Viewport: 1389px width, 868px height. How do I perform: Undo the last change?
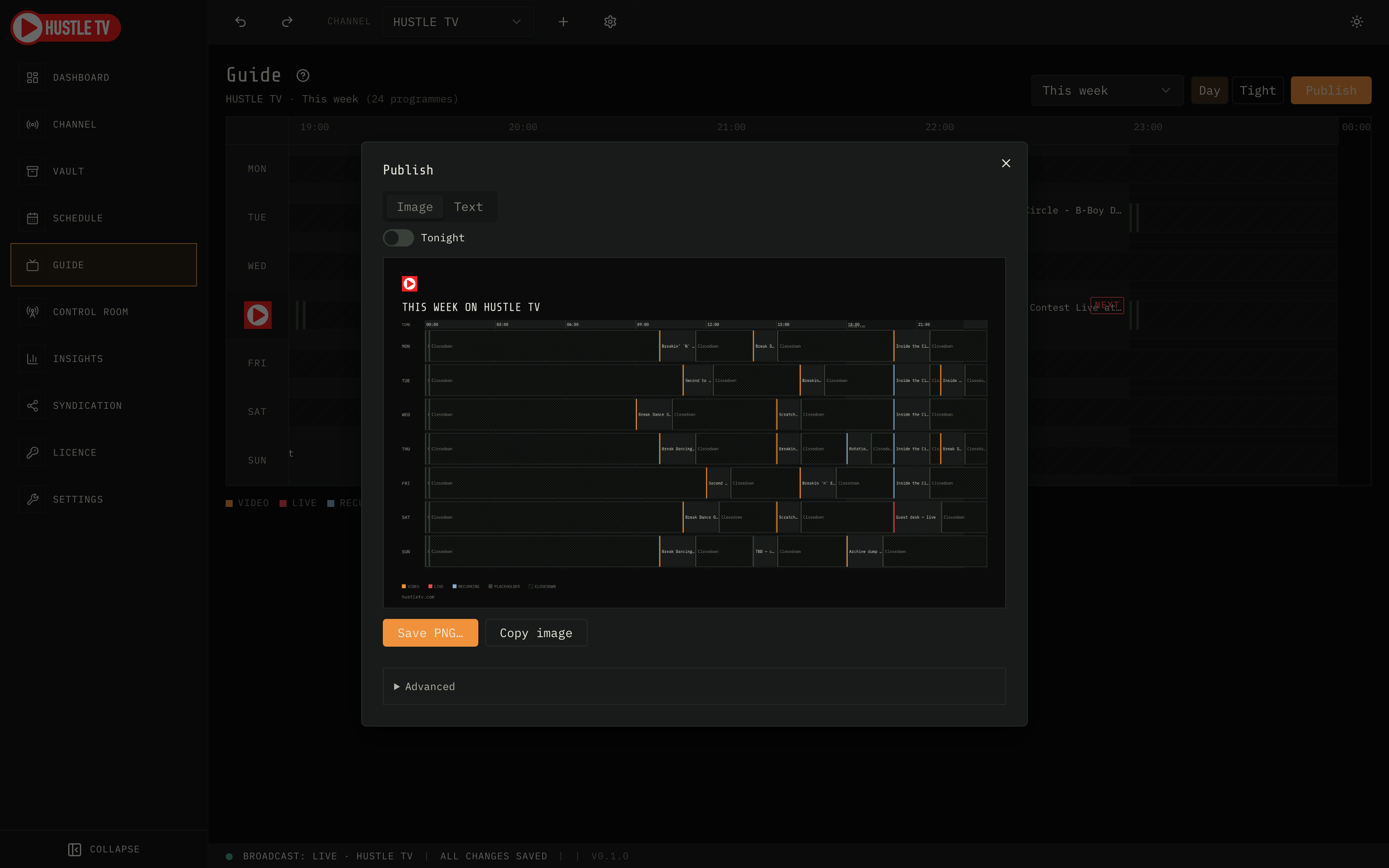coord(240,22)
